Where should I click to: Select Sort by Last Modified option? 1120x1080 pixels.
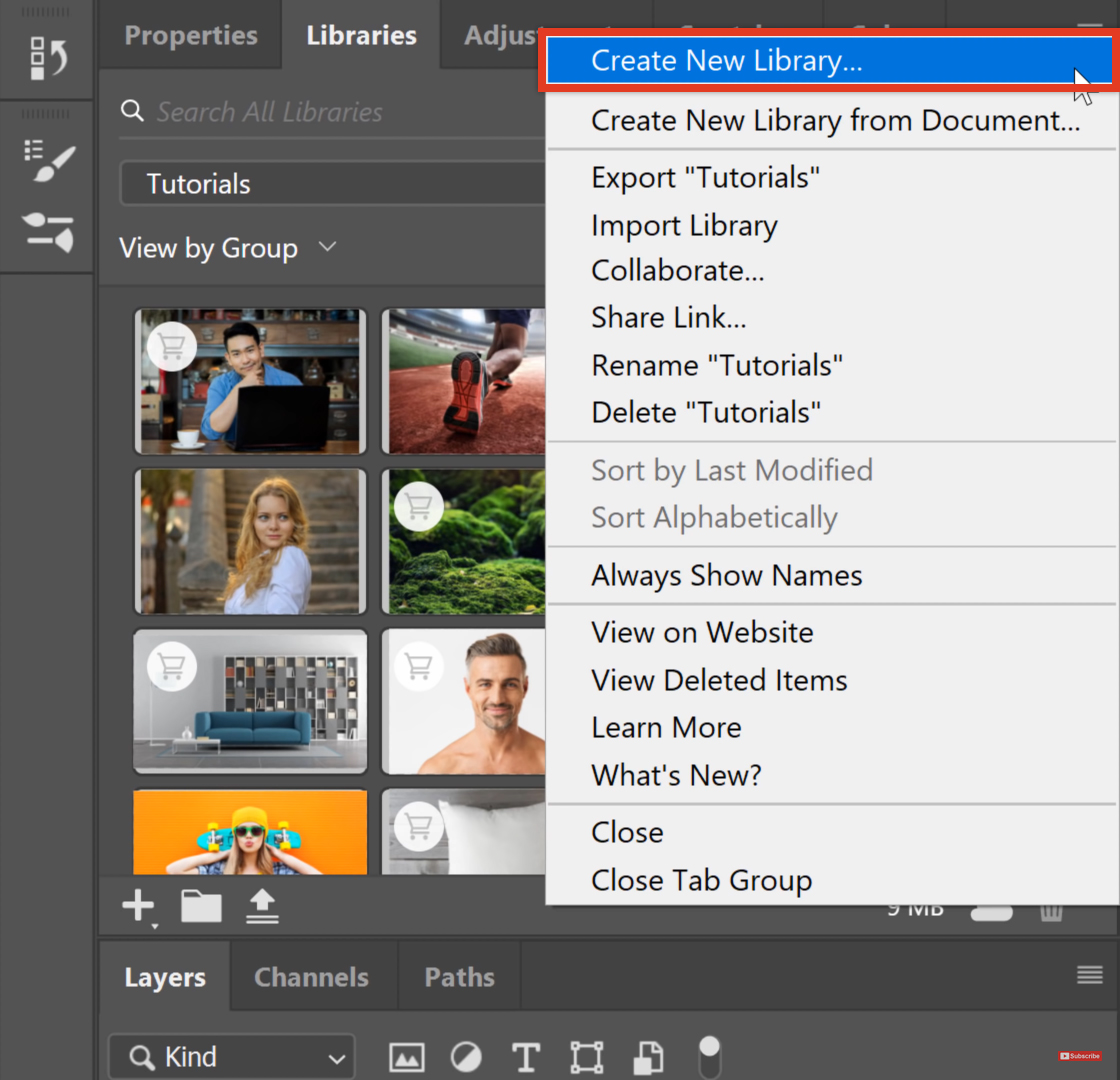833,471
